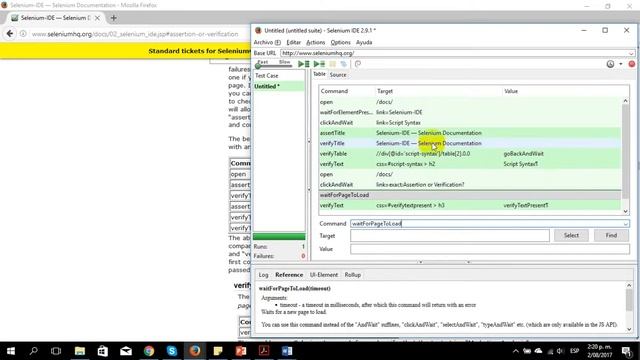Click the Value input field

pyautogui.click(x=490, y=249)
